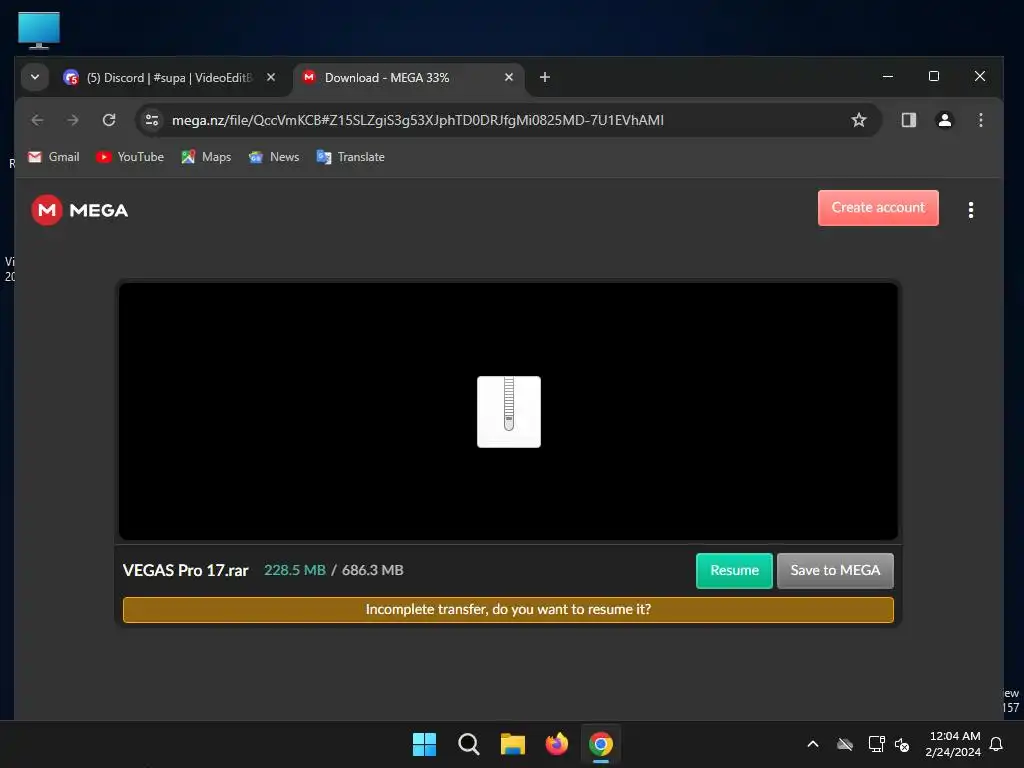
Task: Open taskbar Search
Action: pos(469,744)
